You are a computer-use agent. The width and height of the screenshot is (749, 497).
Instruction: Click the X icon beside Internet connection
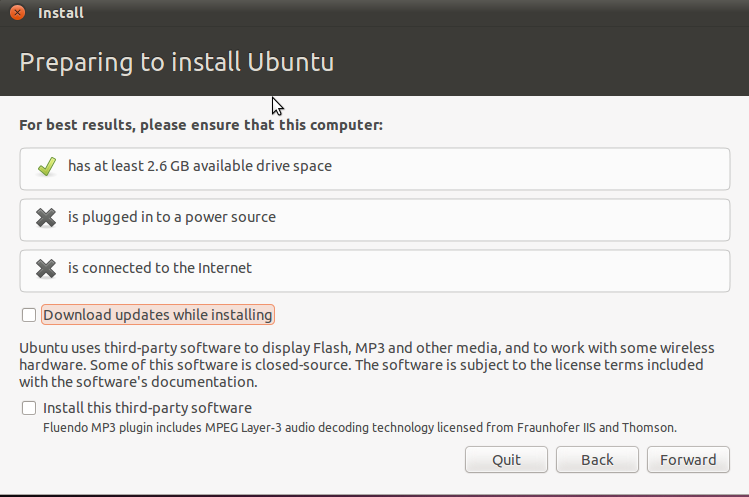coord(46,269)
